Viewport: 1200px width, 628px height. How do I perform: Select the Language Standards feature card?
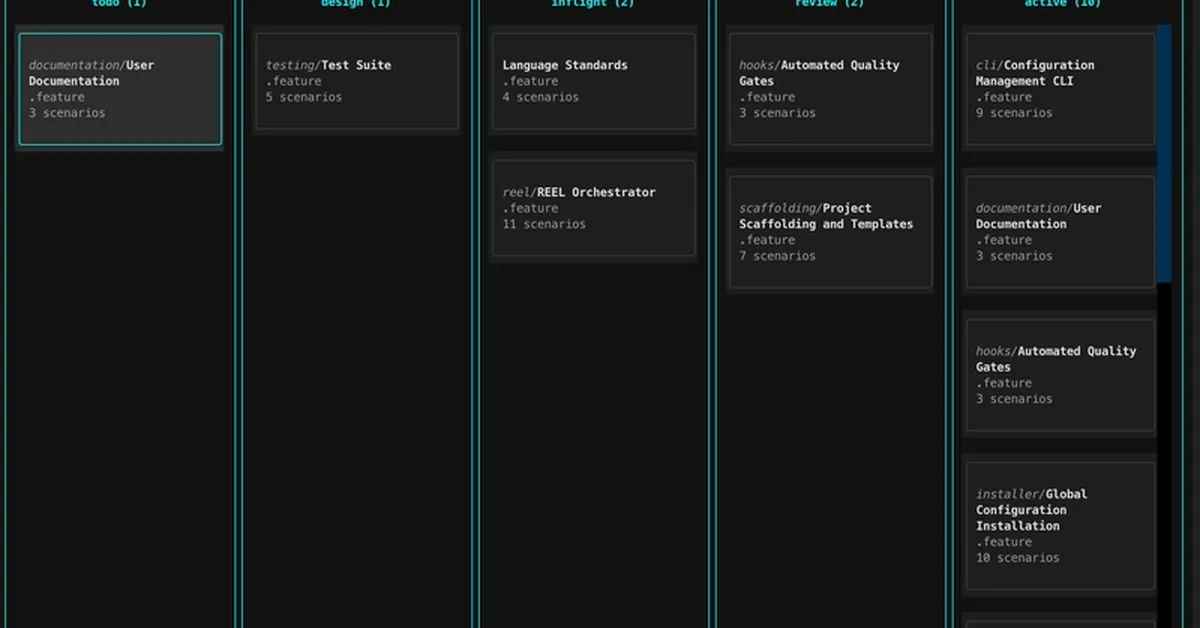point(593,81)
